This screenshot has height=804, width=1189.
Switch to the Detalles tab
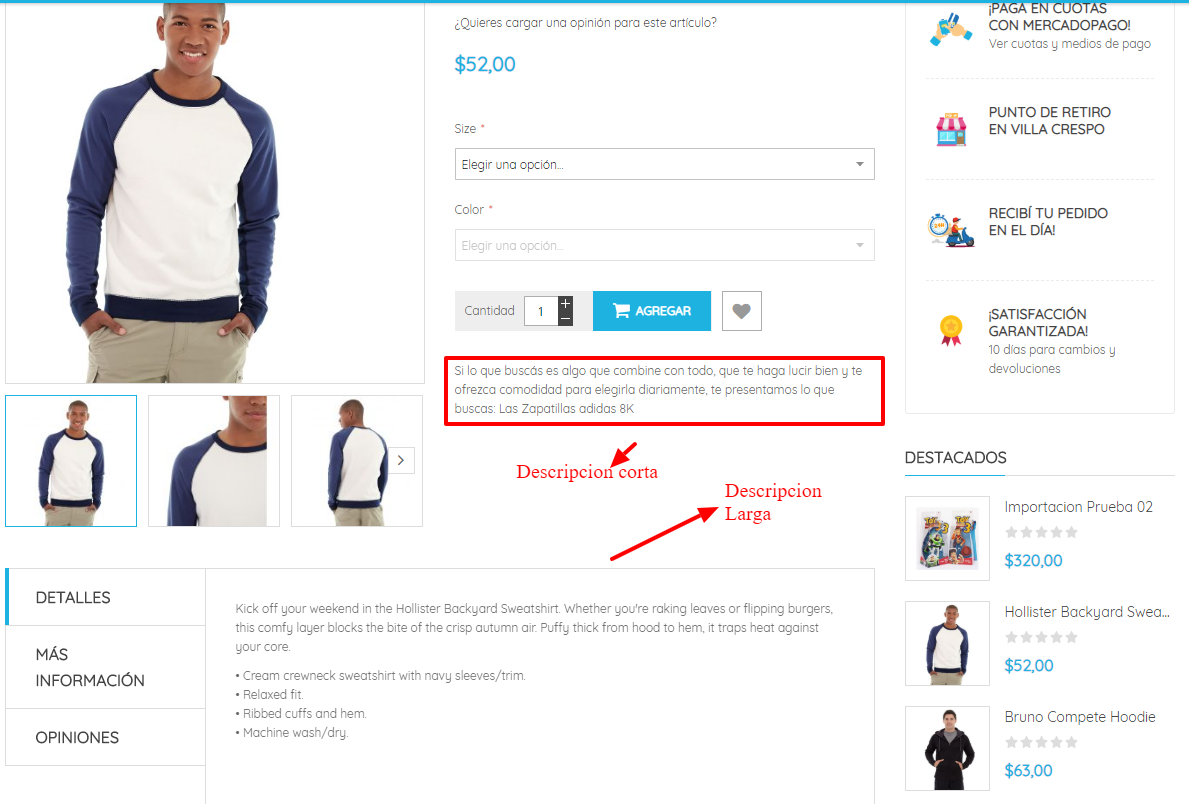[105, 598]
